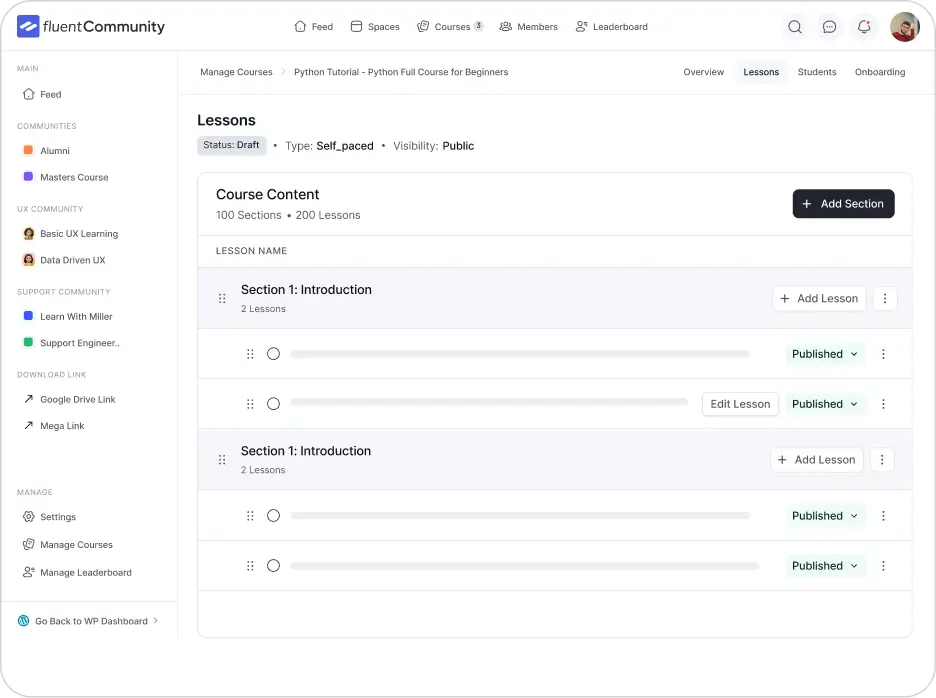Image resolution: width=936 pixels, height=698 pixels.
Task: Switch to the Students tab
Action: [817, 72]
